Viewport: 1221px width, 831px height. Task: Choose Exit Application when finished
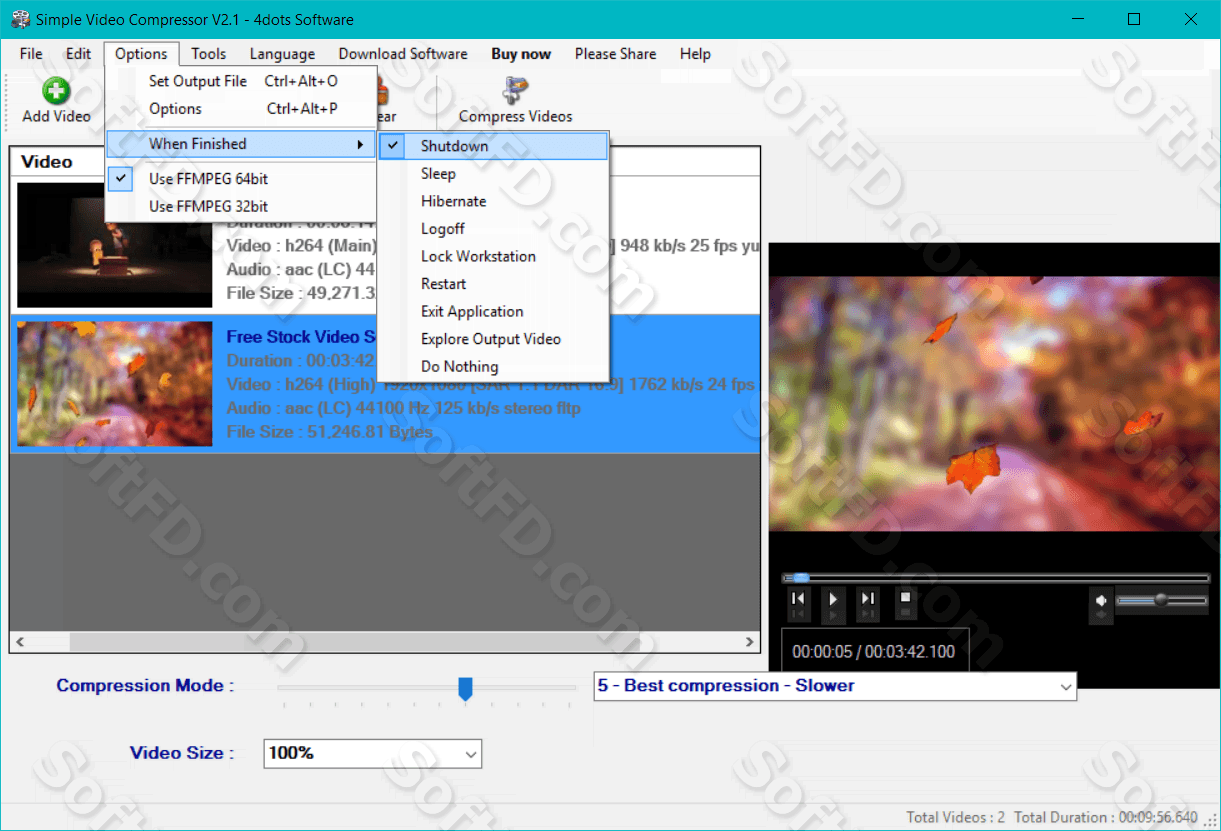coord(493,311)
